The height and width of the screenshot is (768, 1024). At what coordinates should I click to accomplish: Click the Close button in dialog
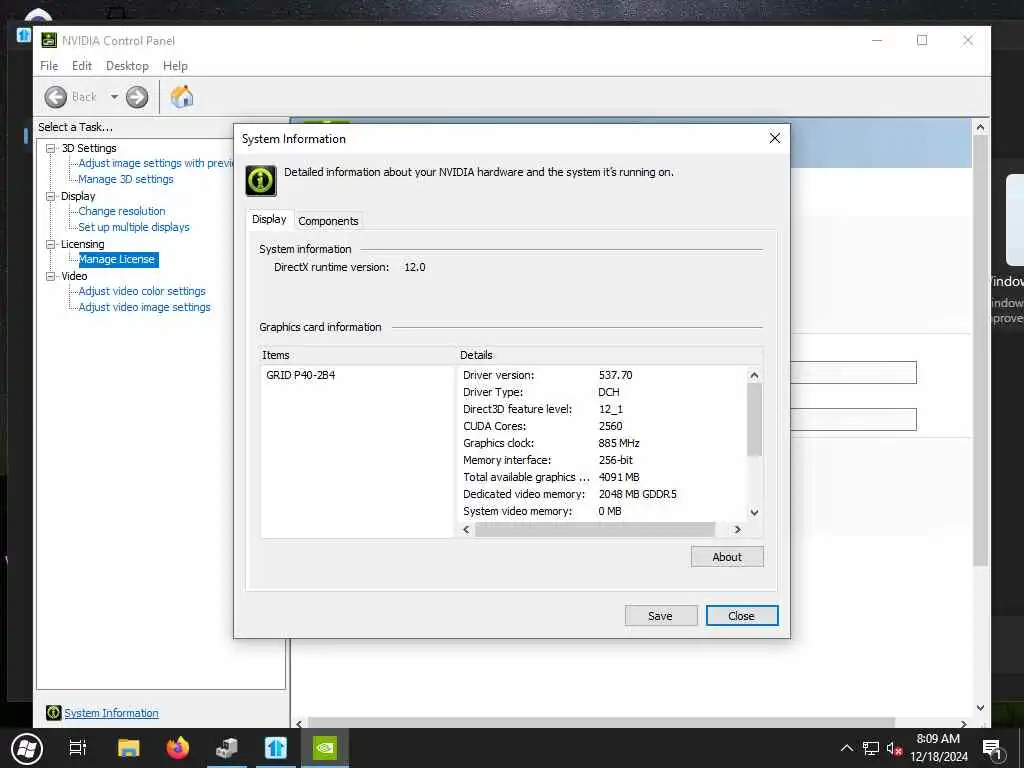click(741, 616)
